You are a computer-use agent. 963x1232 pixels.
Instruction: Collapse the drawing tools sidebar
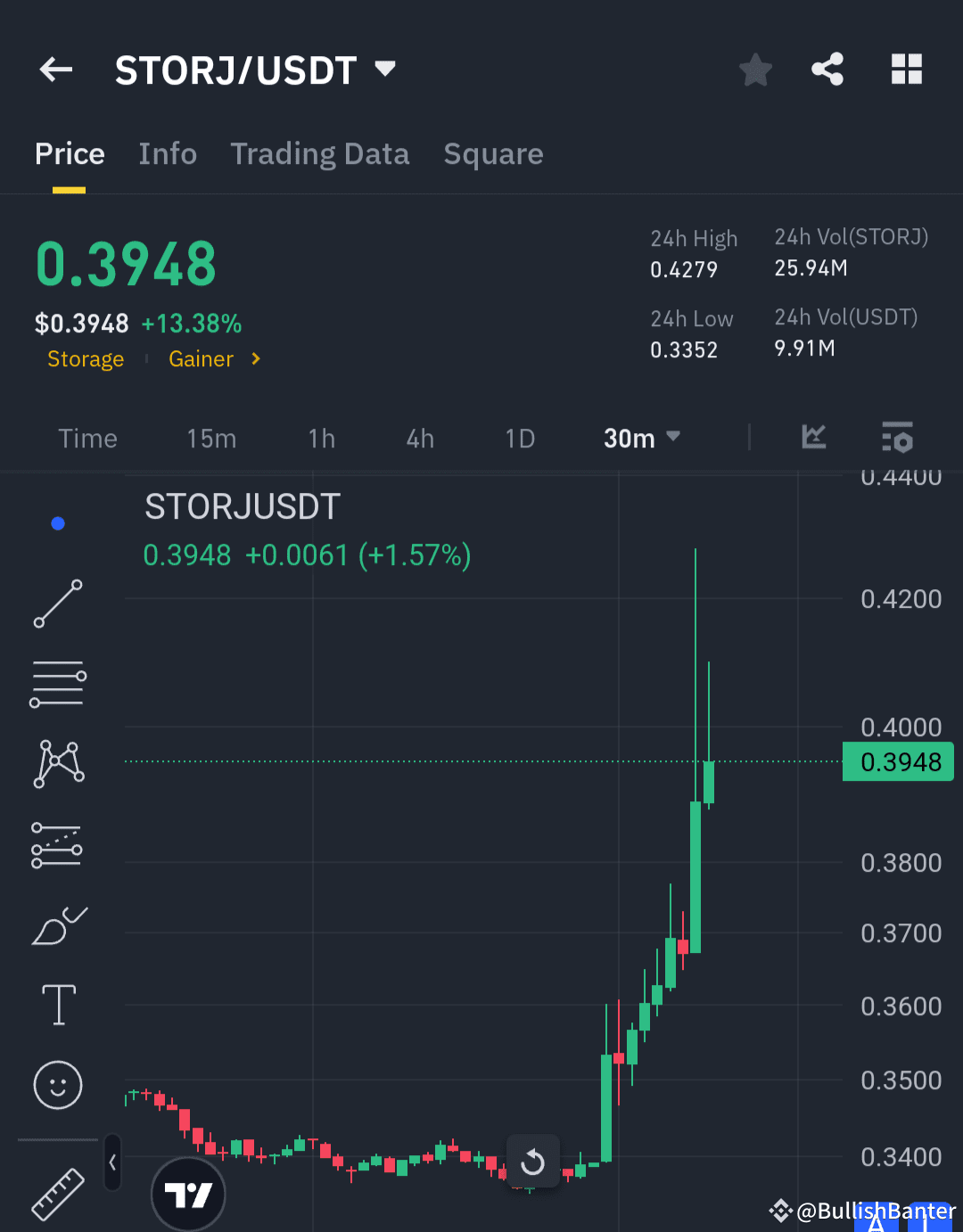pyautogui.click(x=112, y=1163)
